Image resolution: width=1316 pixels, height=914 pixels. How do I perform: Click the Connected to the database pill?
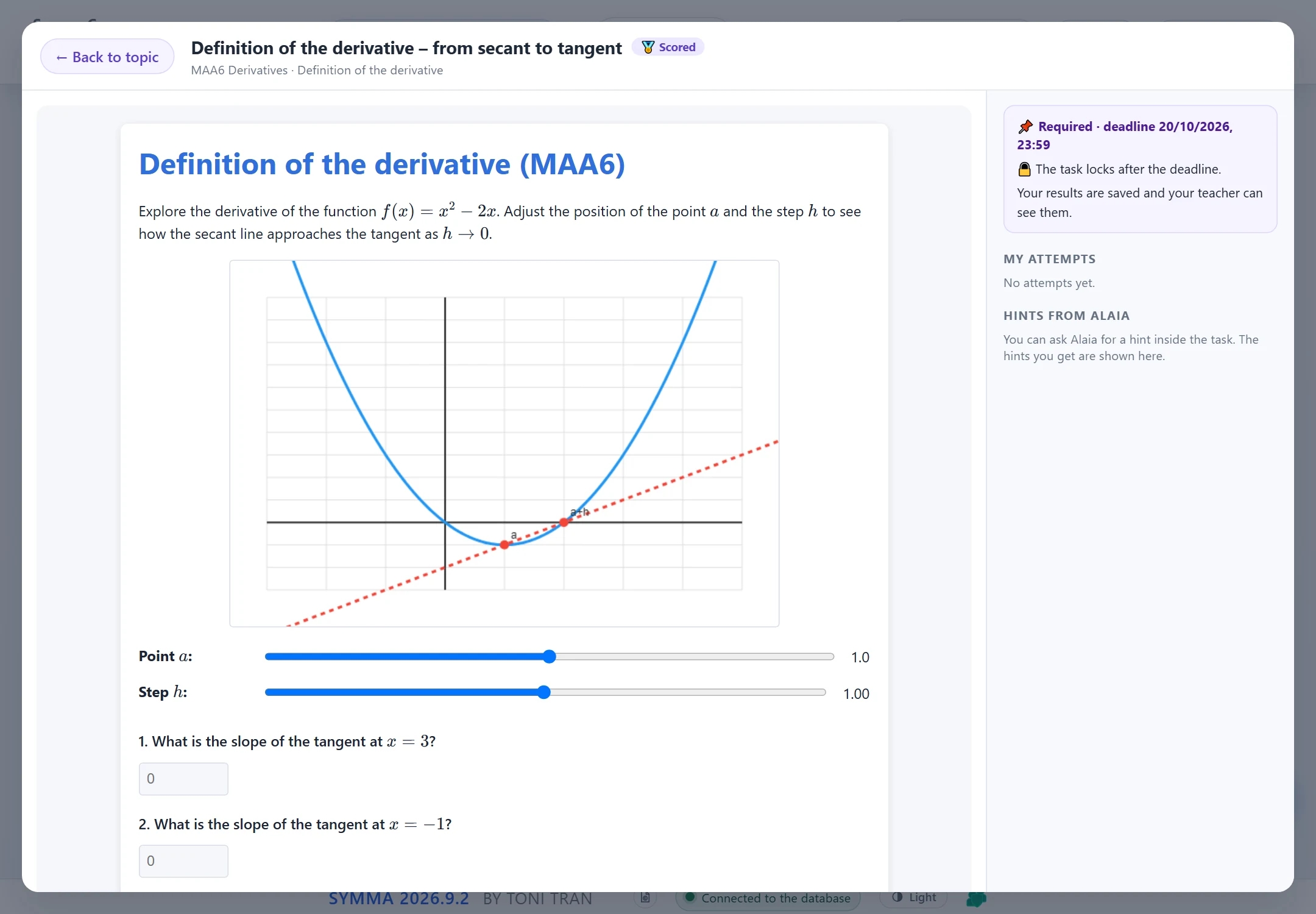pyautogui.click(x=768, y=898)
